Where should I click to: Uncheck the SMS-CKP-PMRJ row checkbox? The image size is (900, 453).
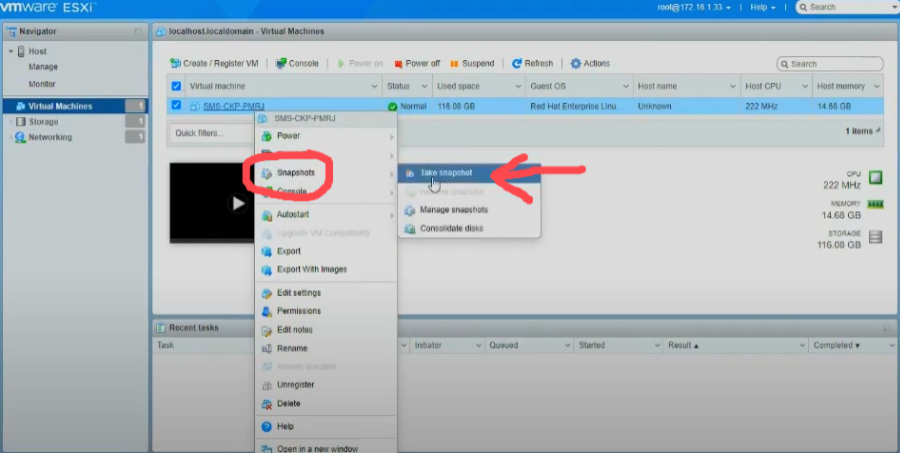pos(176,105)
